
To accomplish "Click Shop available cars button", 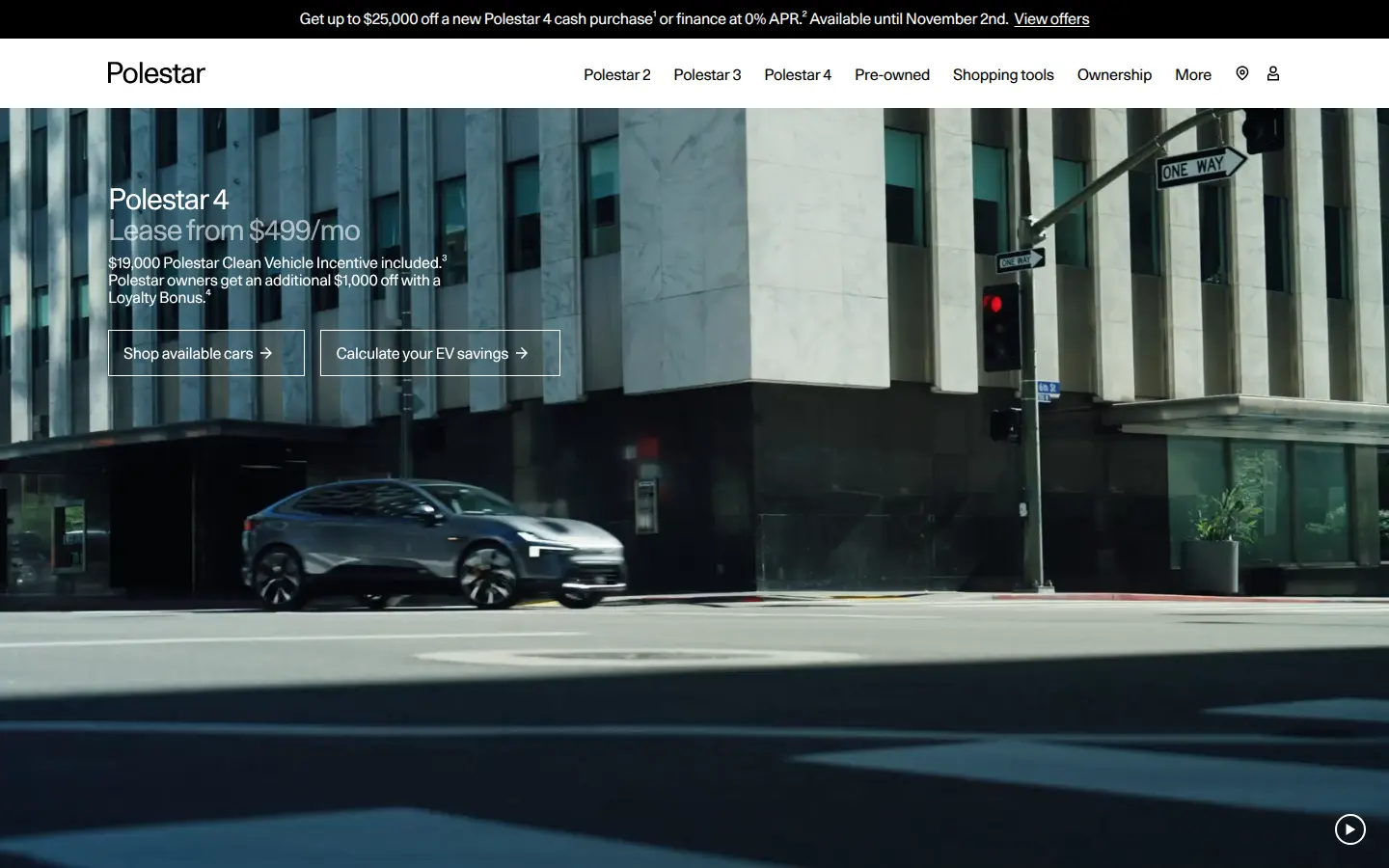I will 206,353.
